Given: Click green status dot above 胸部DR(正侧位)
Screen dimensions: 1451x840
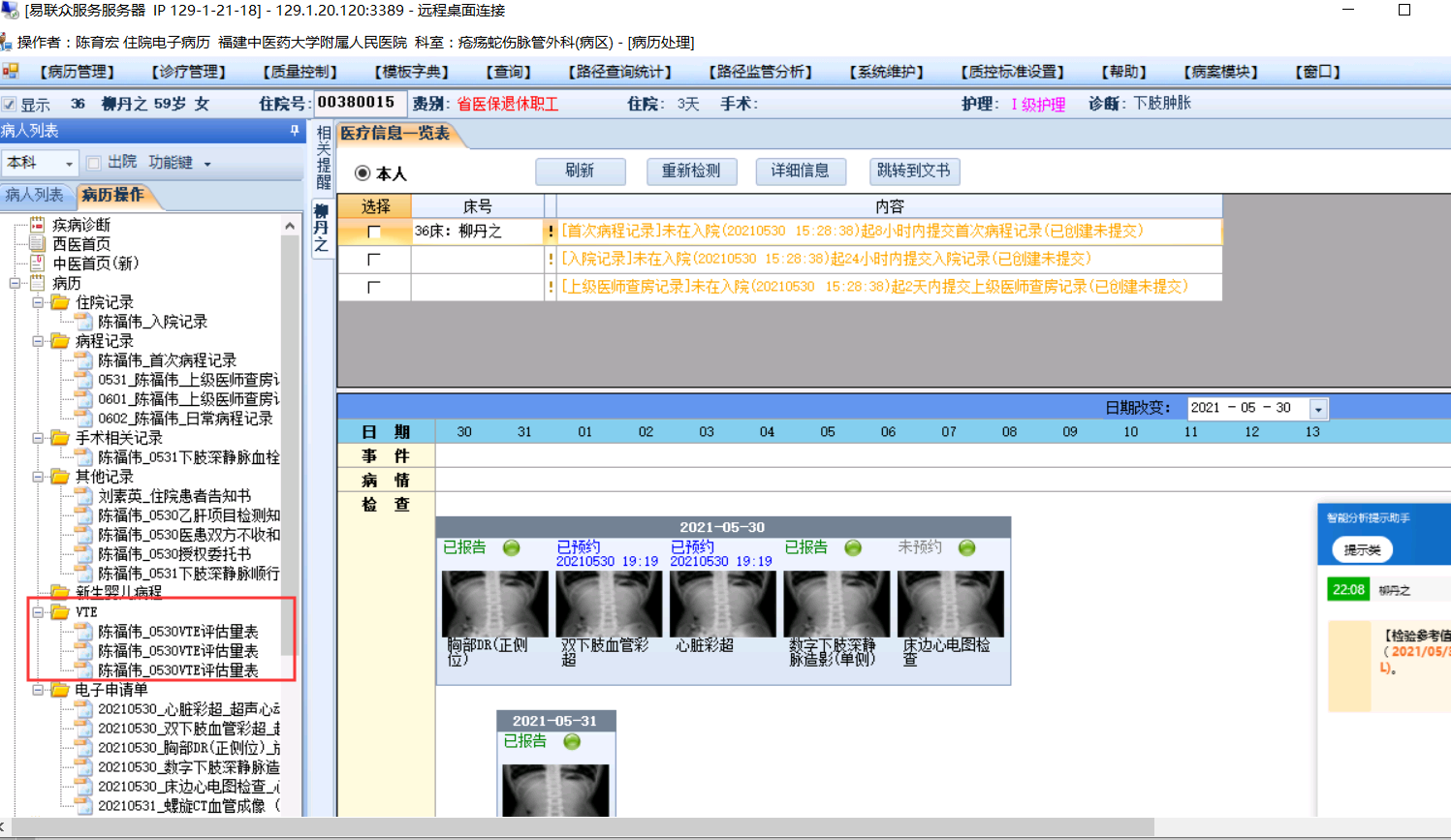Looking at the screenshot, I should pos(511,548).
